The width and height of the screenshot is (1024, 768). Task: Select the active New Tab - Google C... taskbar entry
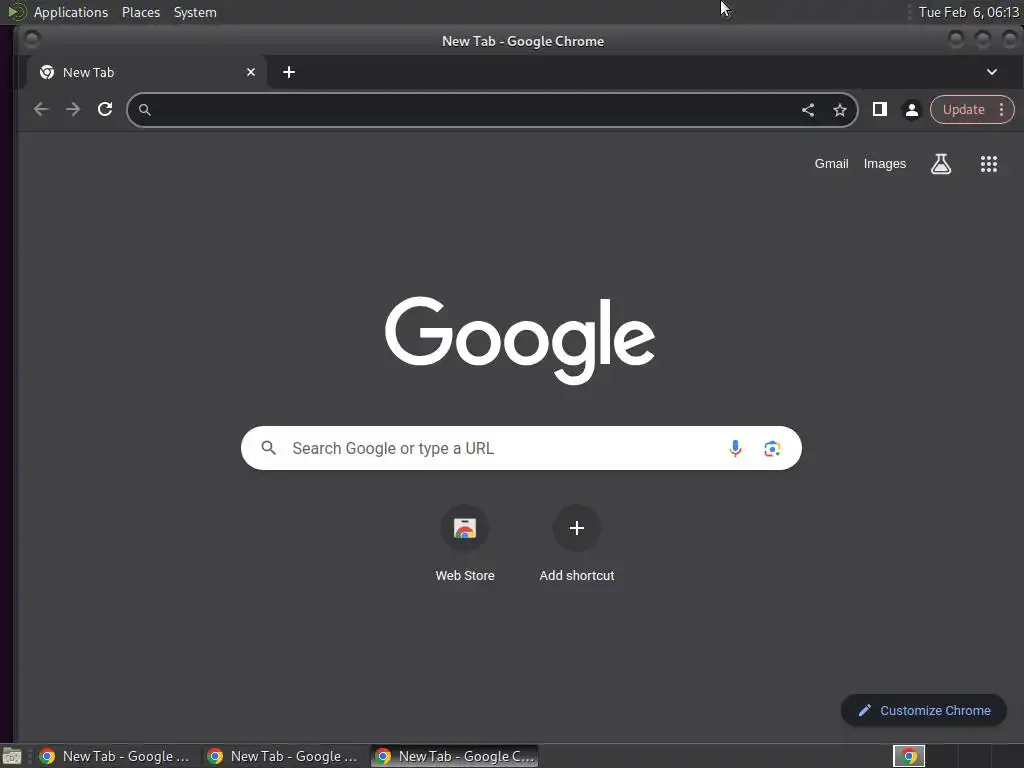point(455,756)
